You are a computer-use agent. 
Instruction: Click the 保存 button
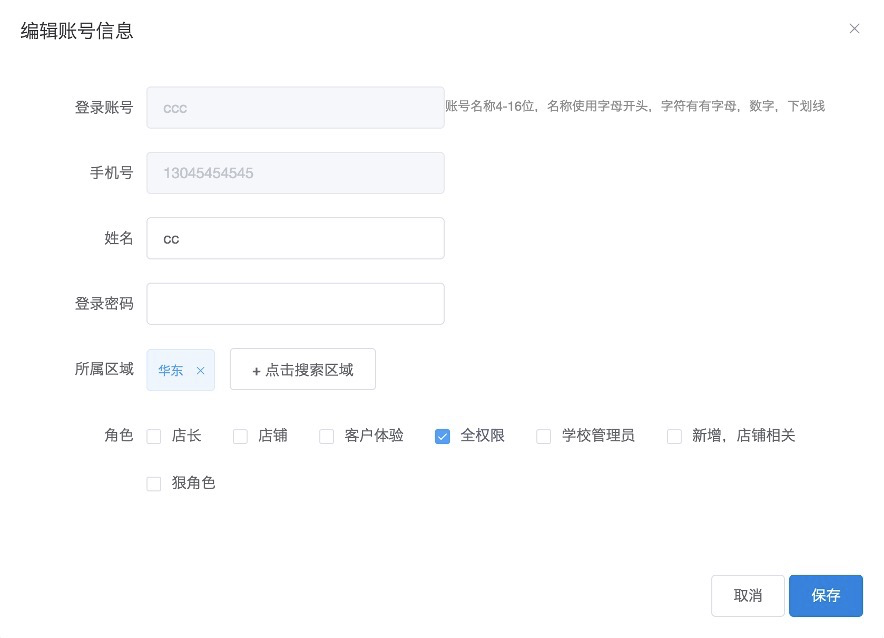coord(826,595)
